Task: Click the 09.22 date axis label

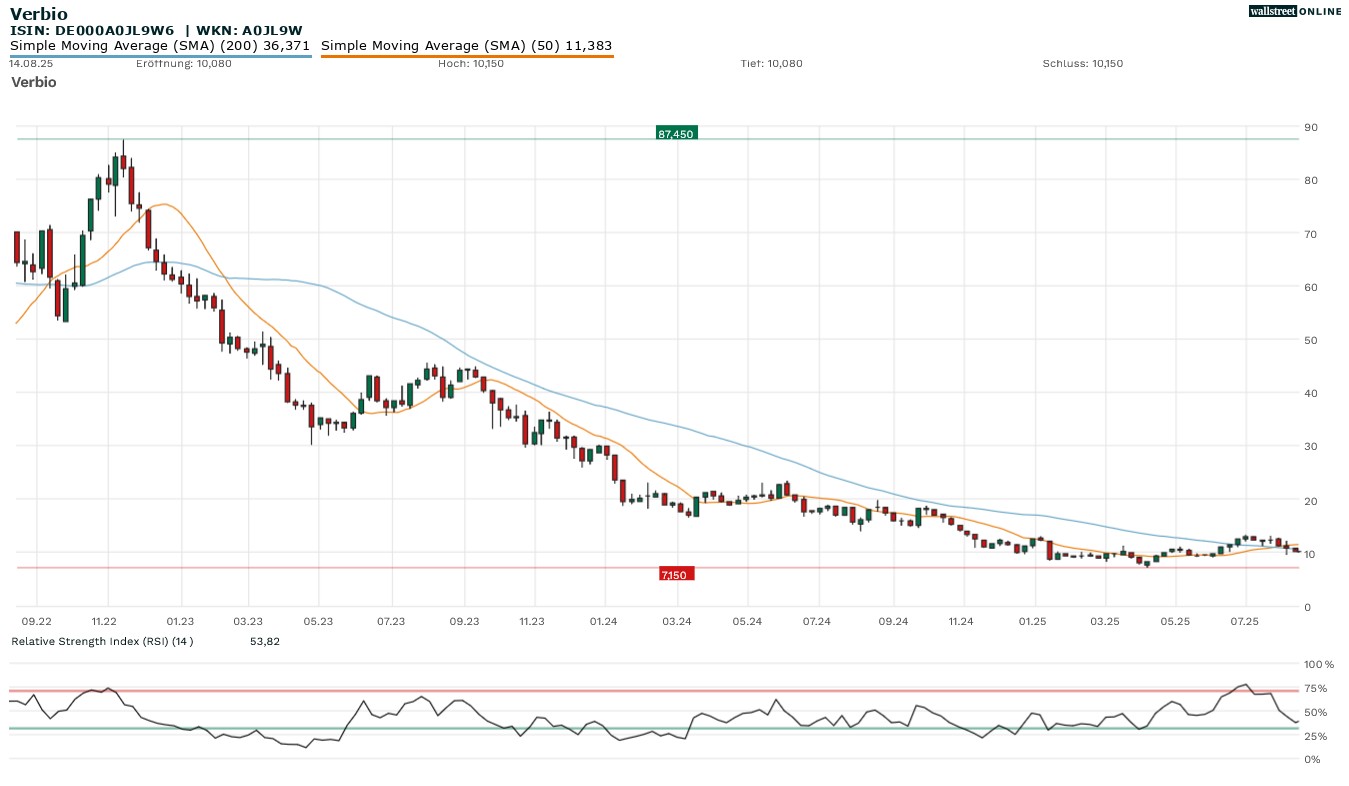Action: 37,621
